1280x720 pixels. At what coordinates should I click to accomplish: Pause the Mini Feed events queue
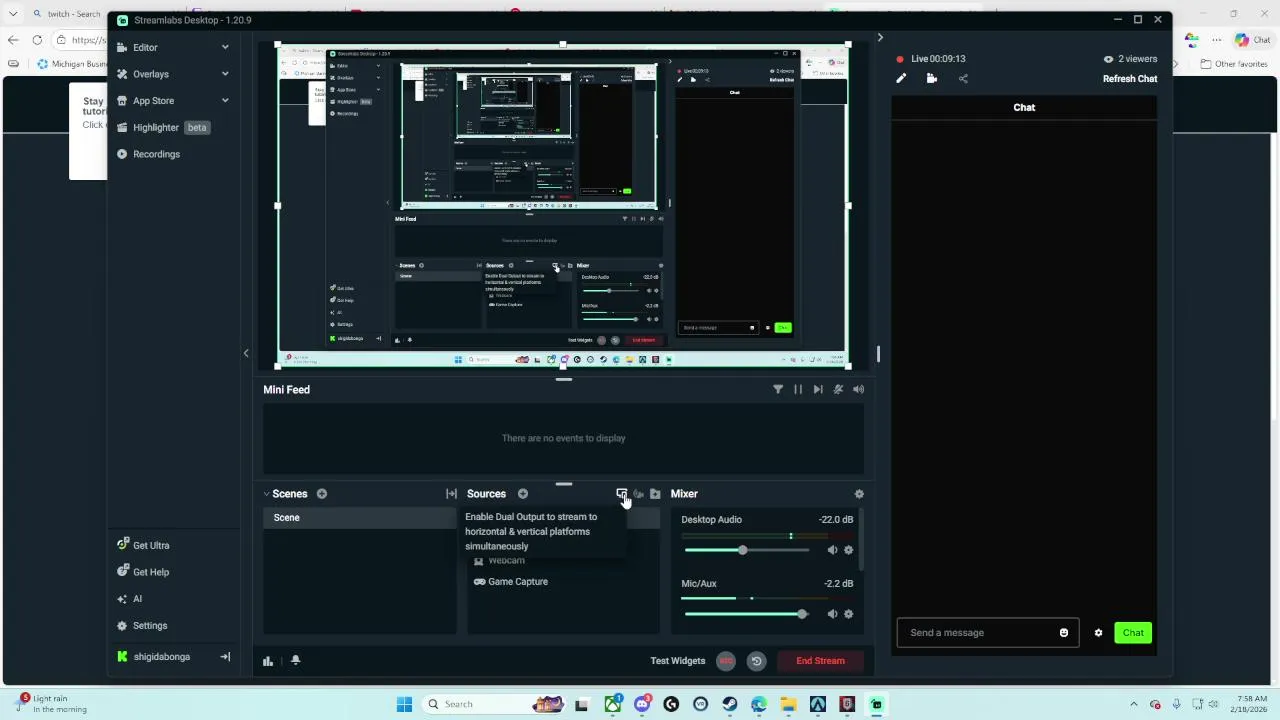tap(798, 390)
